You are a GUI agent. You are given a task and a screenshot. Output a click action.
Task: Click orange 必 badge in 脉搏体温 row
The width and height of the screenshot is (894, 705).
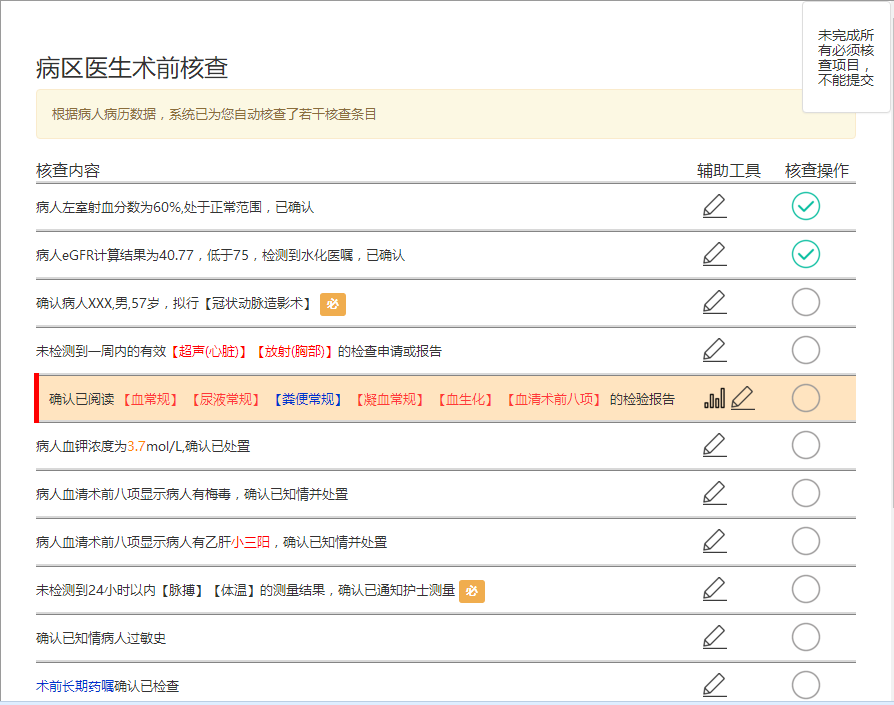[472, 591]
